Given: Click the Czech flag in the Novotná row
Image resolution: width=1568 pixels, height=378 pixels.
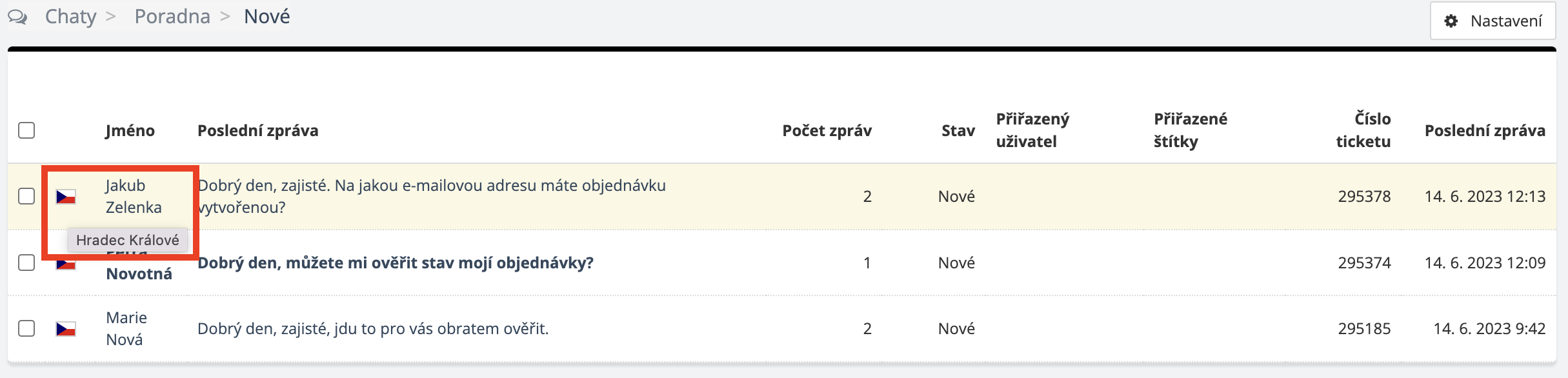Looking at the screenshot, I should (66, 265).
